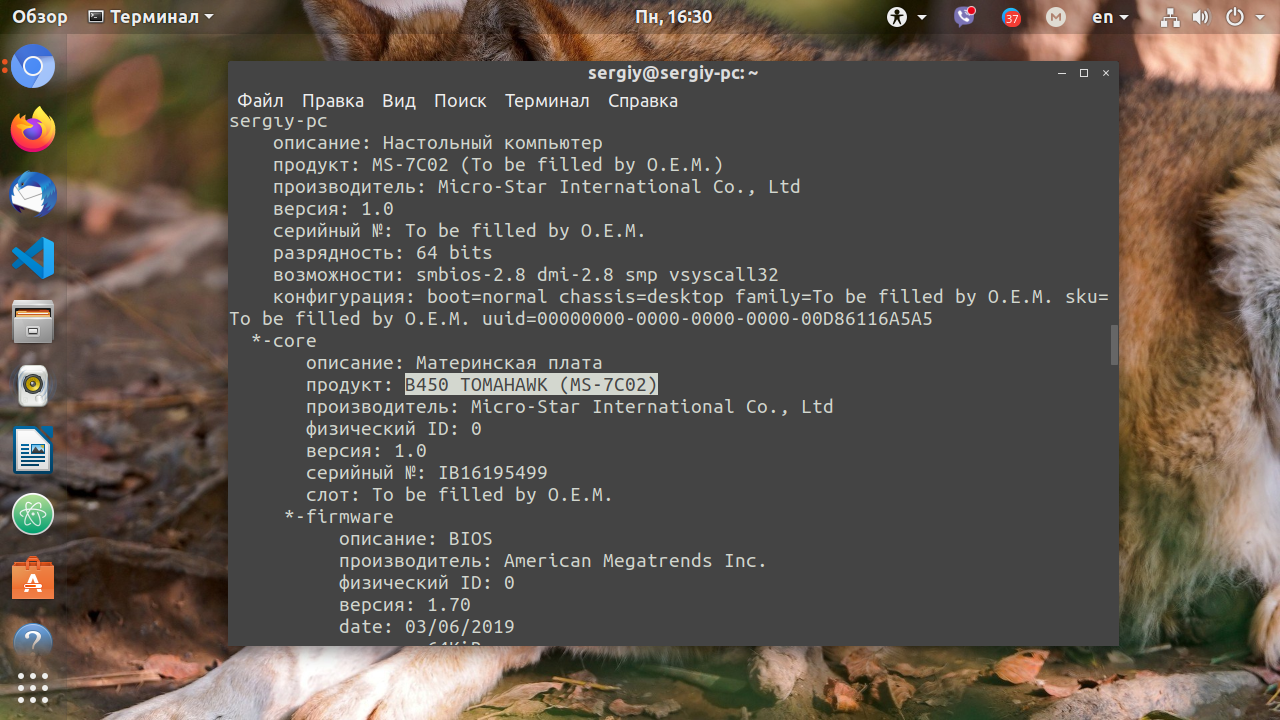Click the terminal title sergiy@sergiy-pc: ~

pyautogui.click(x=673, y=73)
